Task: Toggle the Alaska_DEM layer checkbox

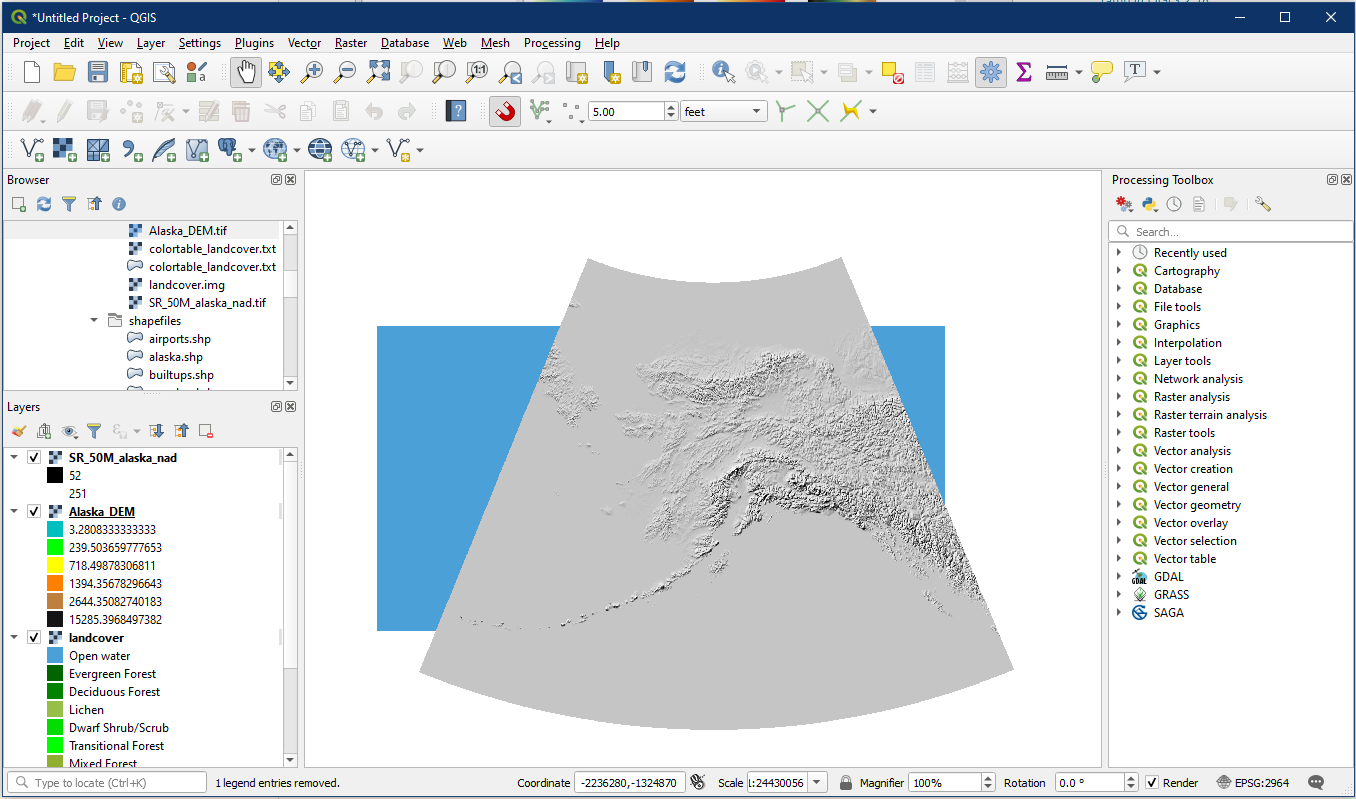Action: point(34,511)
